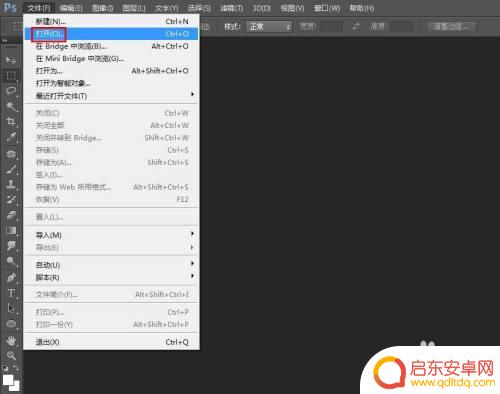
Task: Choose 打开为... menu item
Action: coord(111,71)
